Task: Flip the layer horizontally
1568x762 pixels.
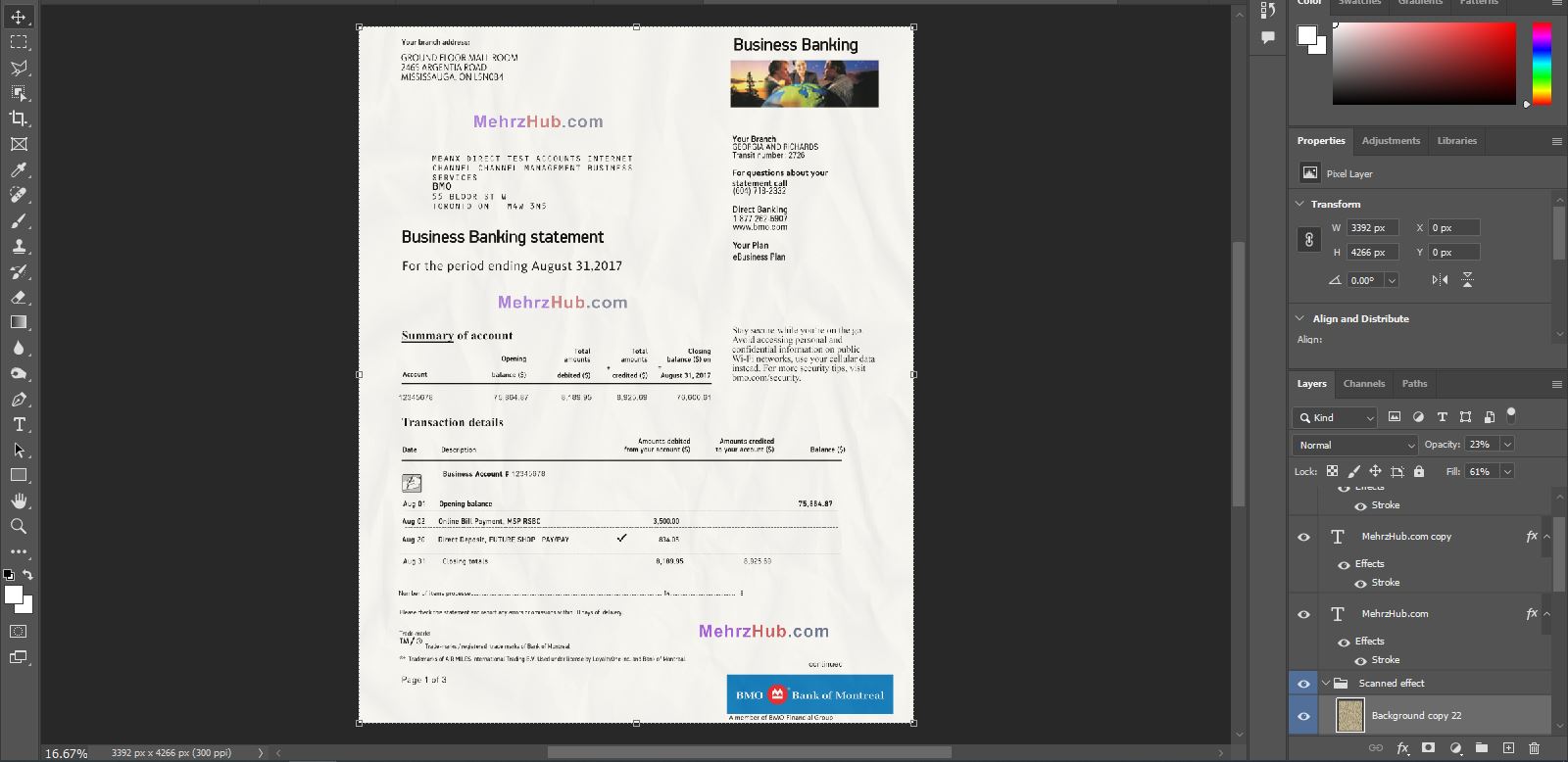Action: point(1440,280)
